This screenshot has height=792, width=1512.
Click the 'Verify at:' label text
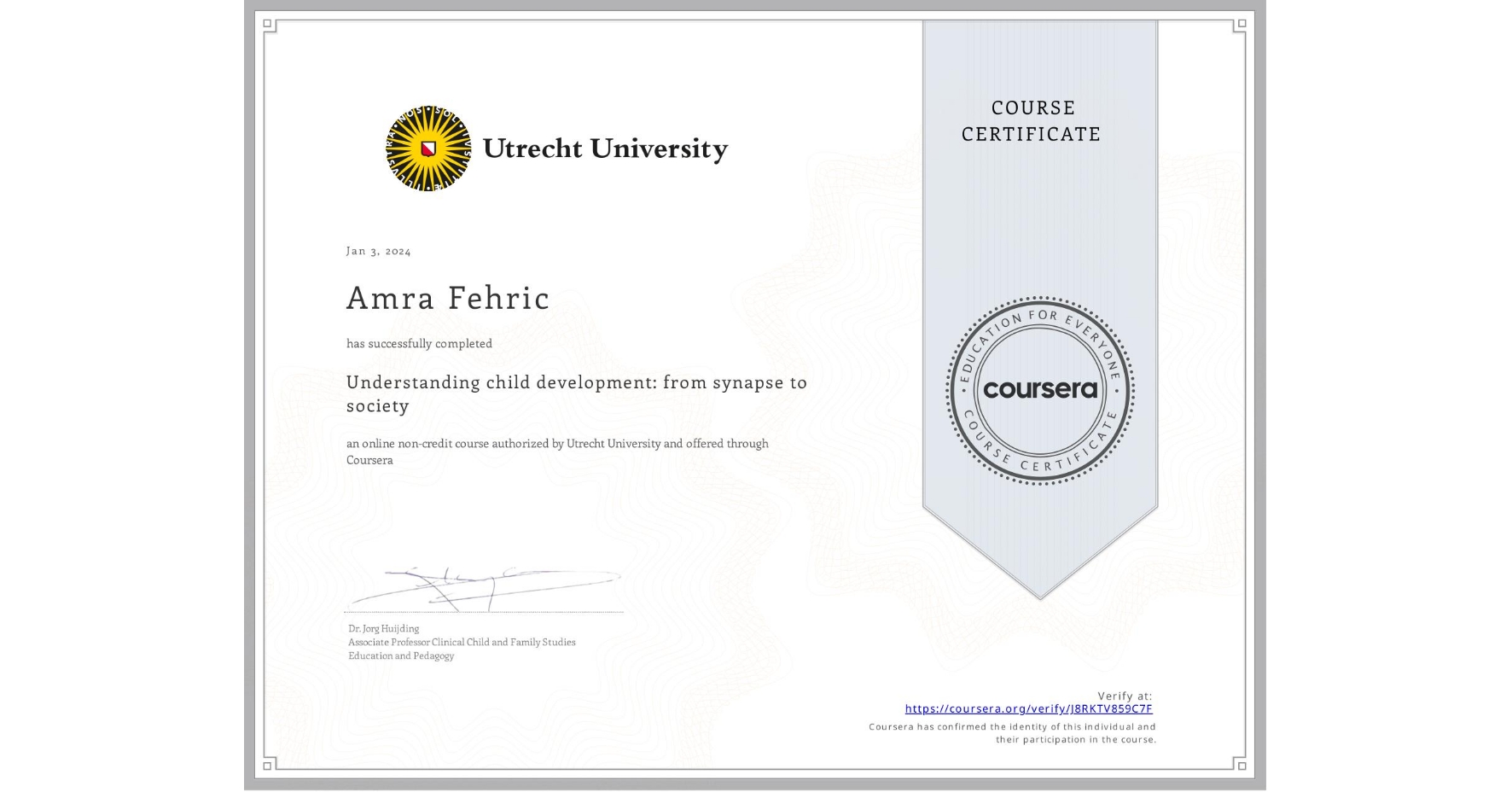[x=1125, y=695]
